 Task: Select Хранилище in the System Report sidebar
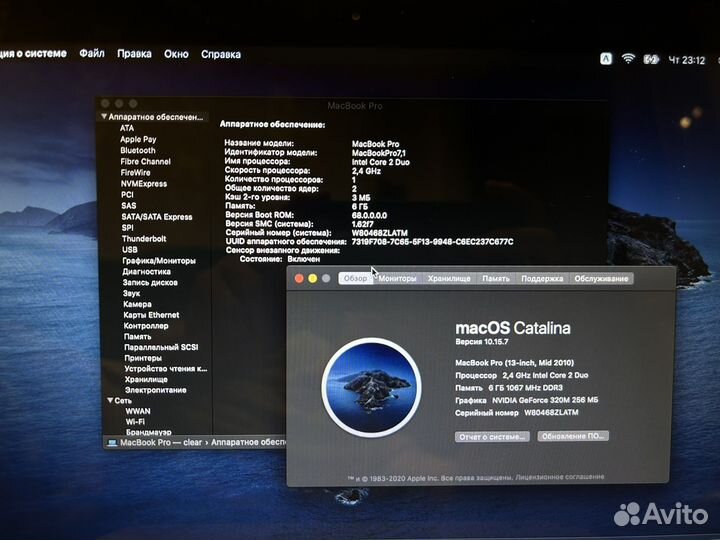146,379
